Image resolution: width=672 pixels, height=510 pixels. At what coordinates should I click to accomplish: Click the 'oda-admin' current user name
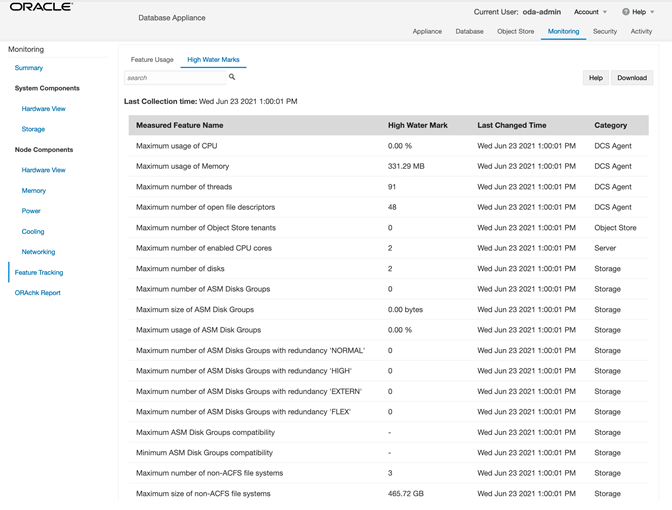[x=542, y=12]
